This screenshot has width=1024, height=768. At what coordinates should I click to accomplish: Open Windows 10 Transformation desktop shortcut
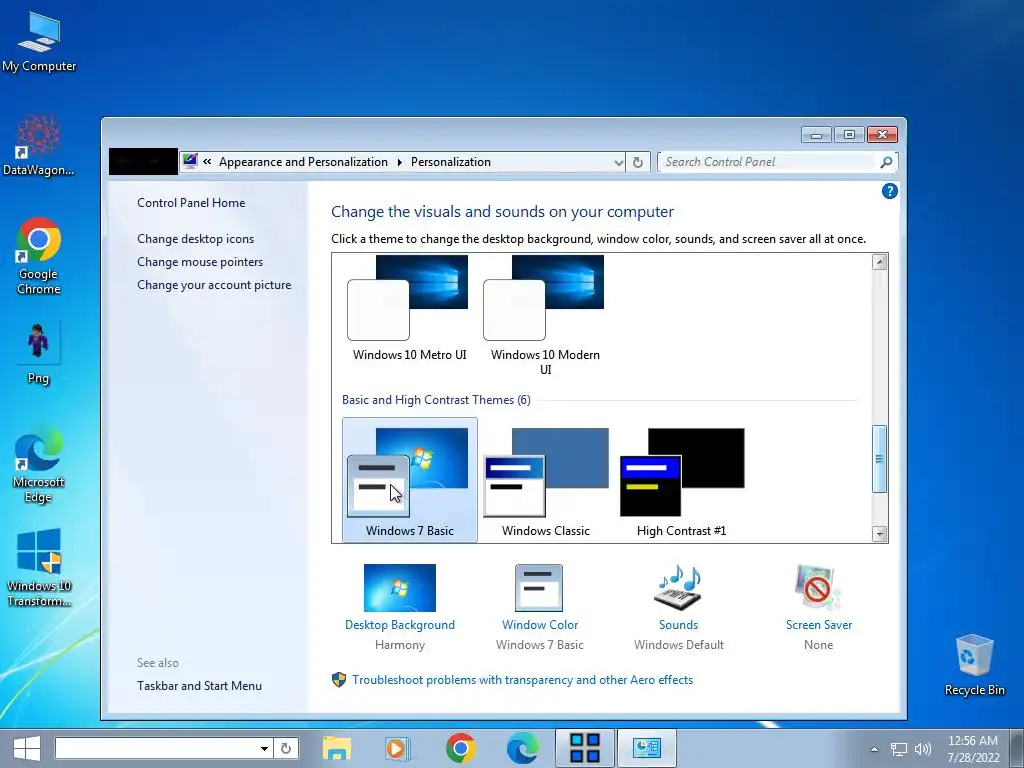(x=39, y=567)
